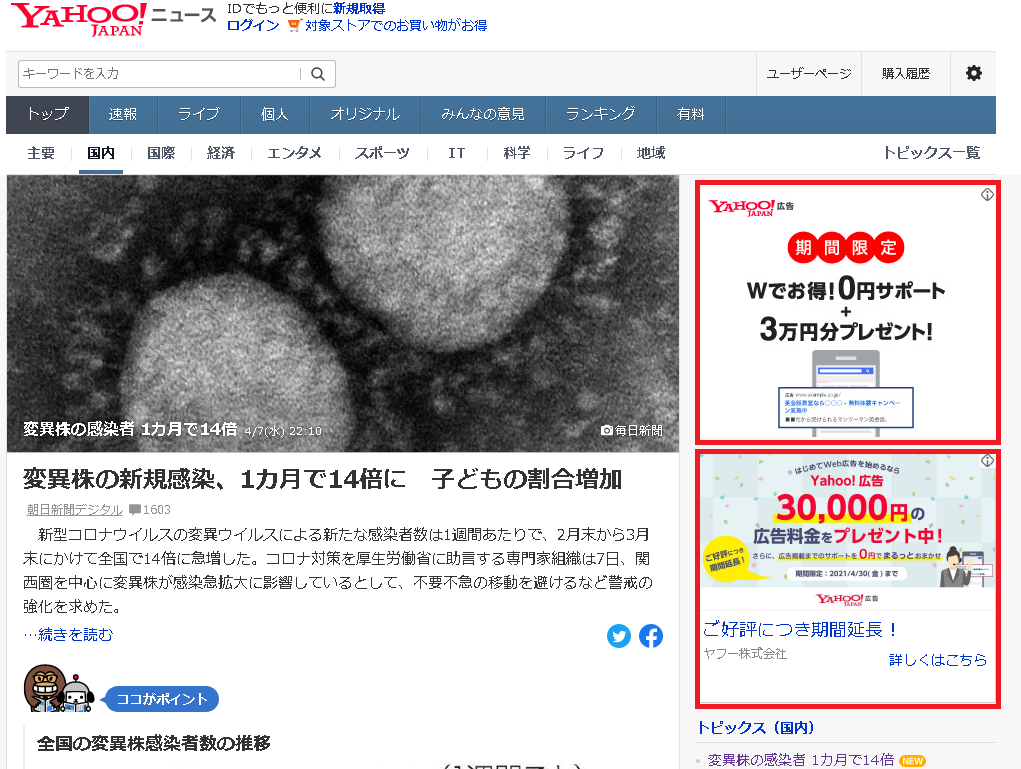This screenshot has width=1021, height=769.
Task: Click トピックス（国内）heading
Action: point(755,727)
